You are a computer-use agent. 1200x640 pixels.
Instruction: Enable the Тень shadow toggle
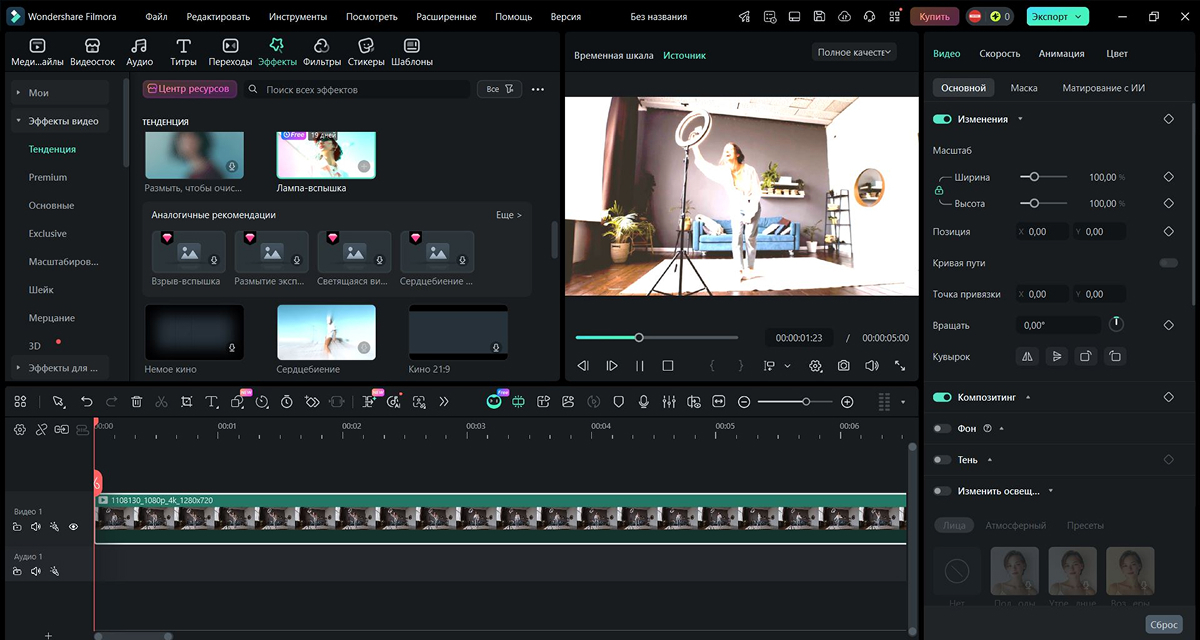pyautogui.click(x=942, y=460)
